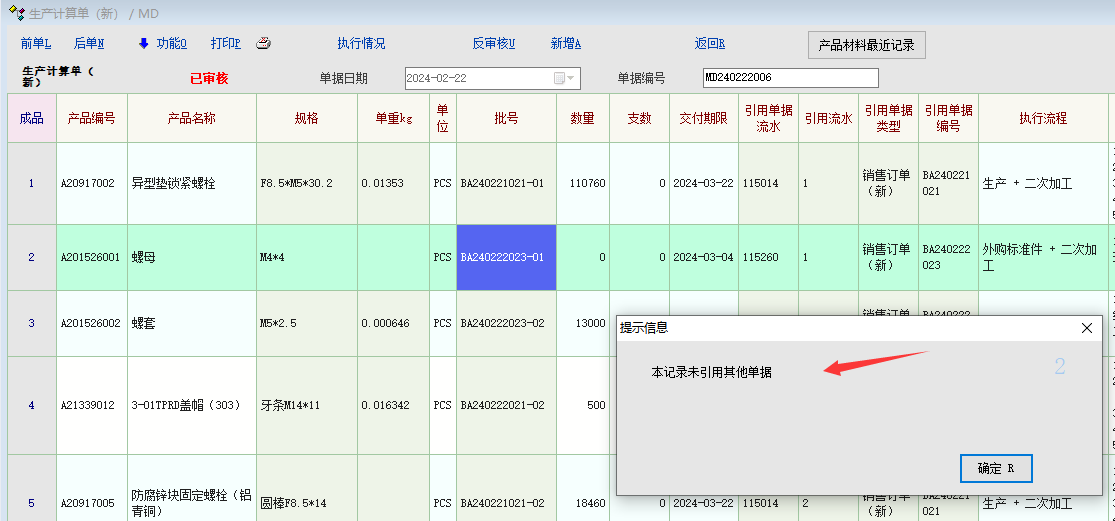Click 打印 to print the document
Image resolution: width=1115 pixels, height=521 pixels.
click(x=225, y=44)
